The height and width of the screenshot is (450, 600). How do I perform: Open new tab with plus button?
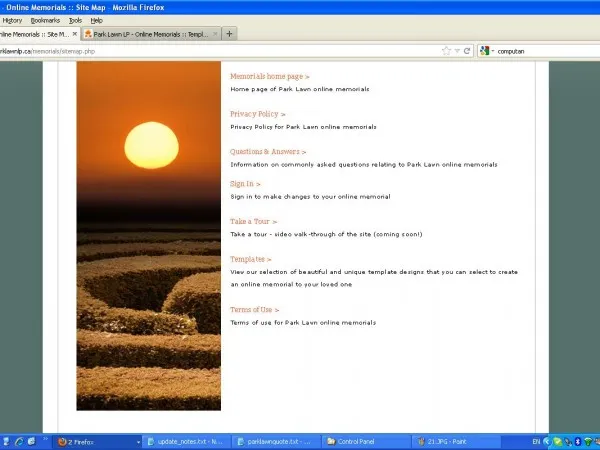tap(230, 33)
